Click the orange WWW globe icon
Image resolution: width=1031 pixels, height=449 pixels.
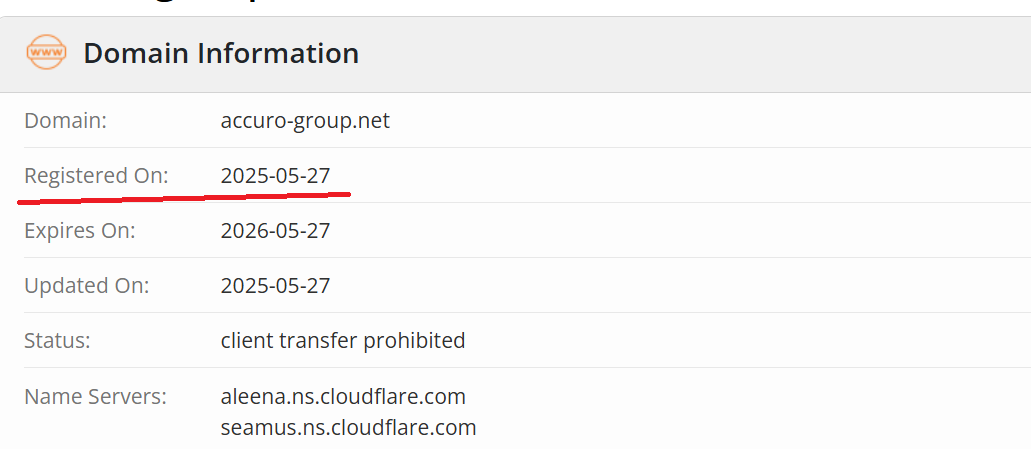(x=46, y=52)
